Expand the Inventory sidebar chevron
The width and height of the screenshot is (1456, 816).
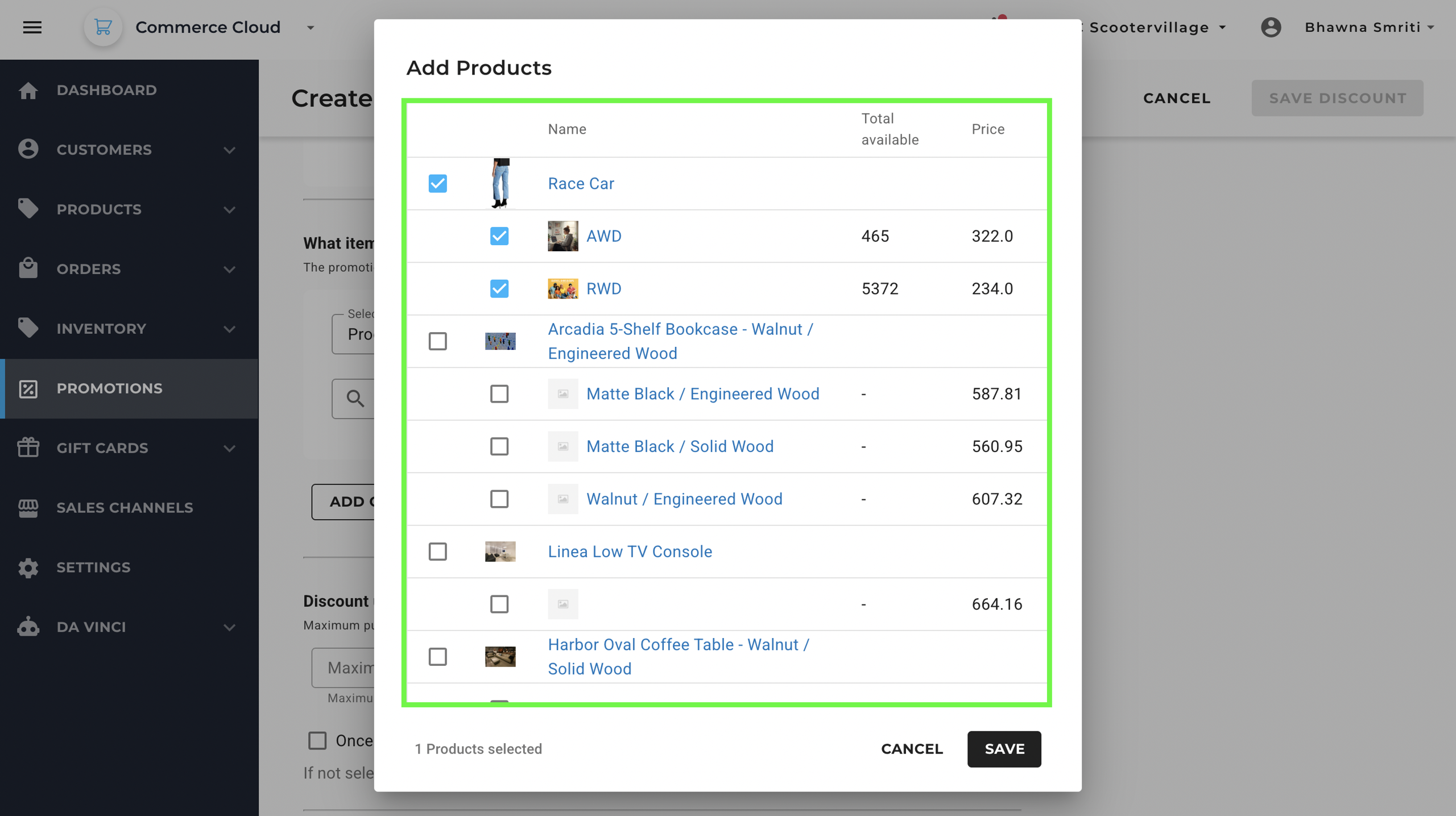point(229,329)
